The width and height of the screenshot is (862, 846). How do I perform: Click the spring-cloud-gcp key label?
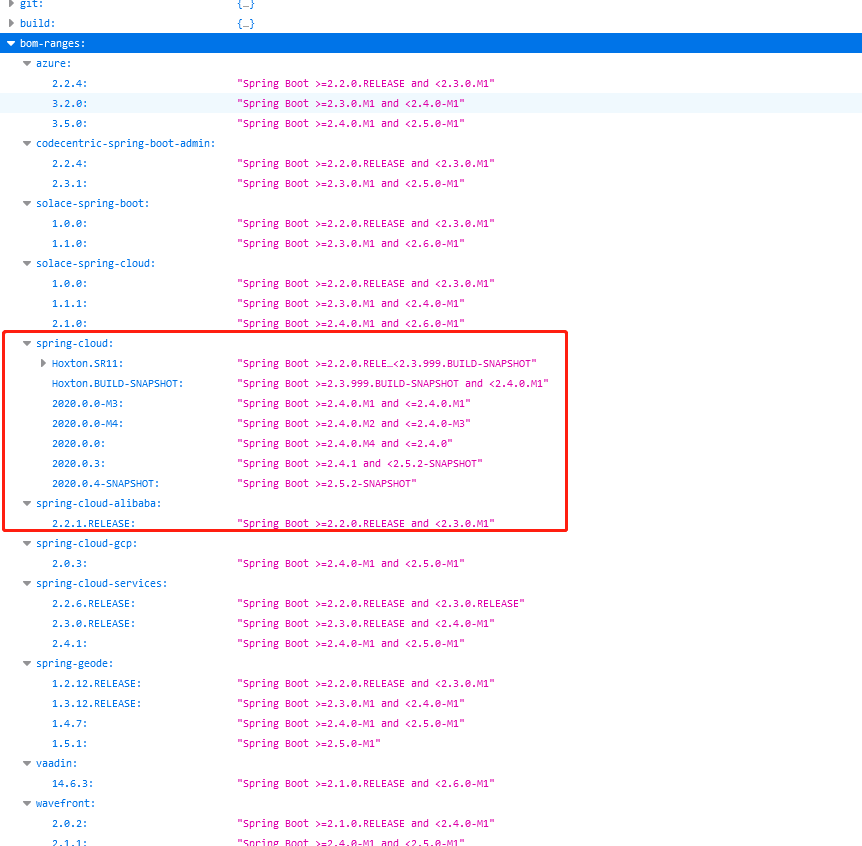(x=86, y=544)
